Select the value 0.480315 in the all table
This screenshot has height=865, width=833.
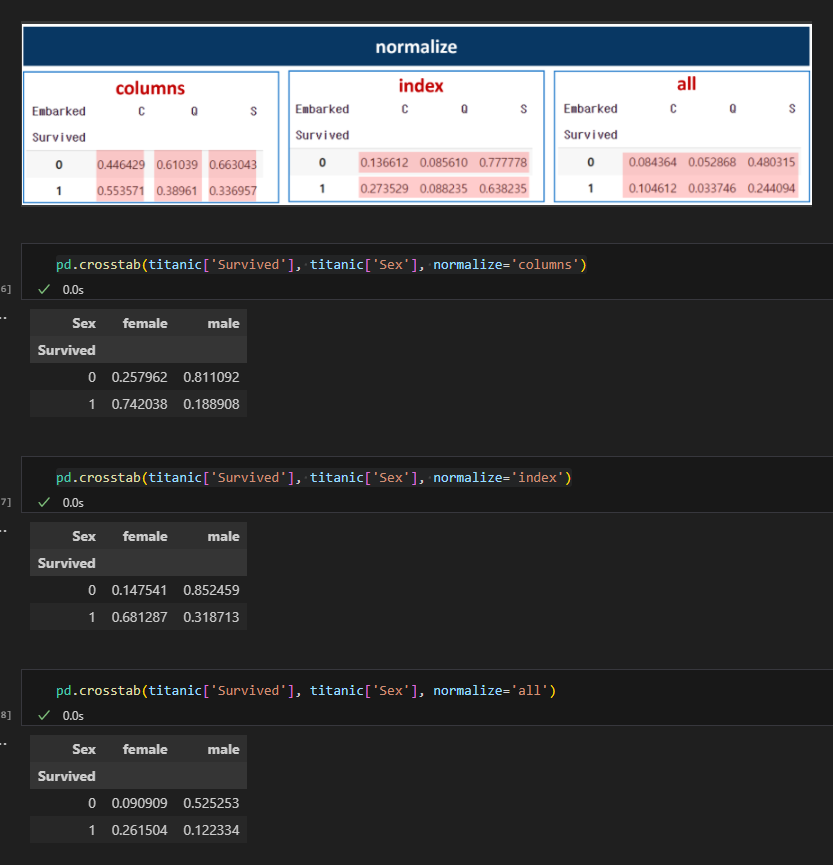coord(771,162)
